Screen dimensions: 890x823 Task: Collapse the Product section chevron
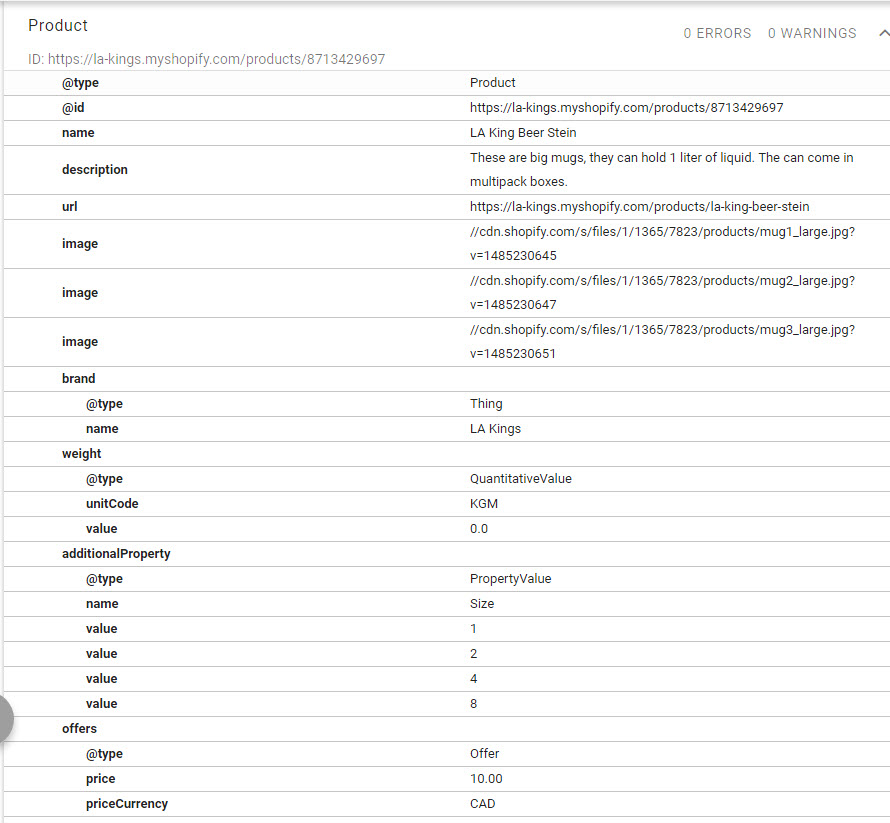coord(884,33)
